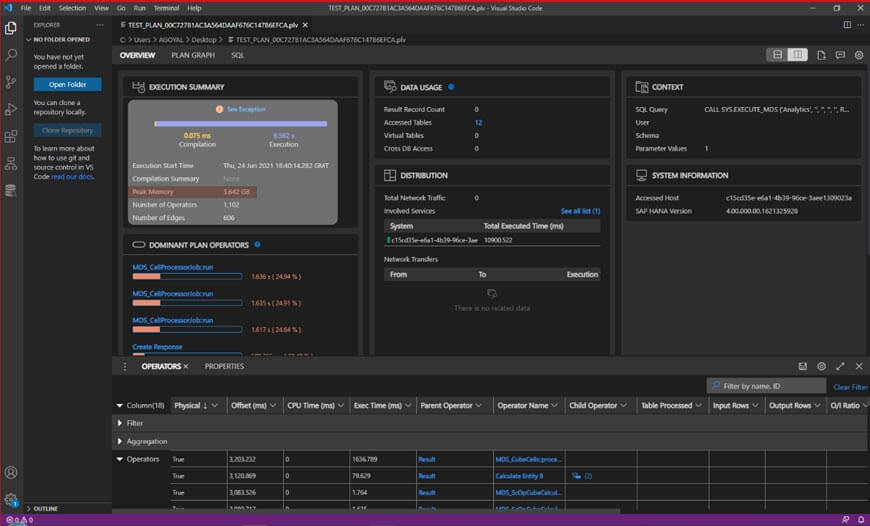Open the read our docs link
Screen dimensions: 870x526
[x=72, y=177]
